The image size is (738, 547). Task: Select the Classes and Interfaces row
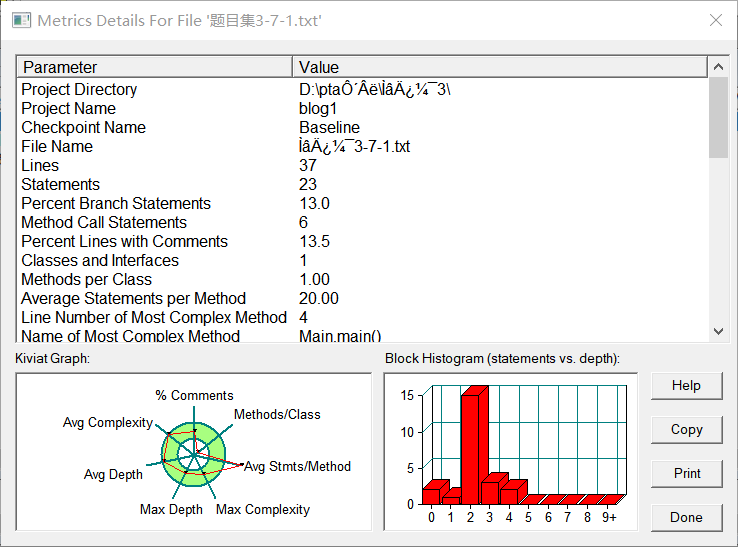point(362,260)
